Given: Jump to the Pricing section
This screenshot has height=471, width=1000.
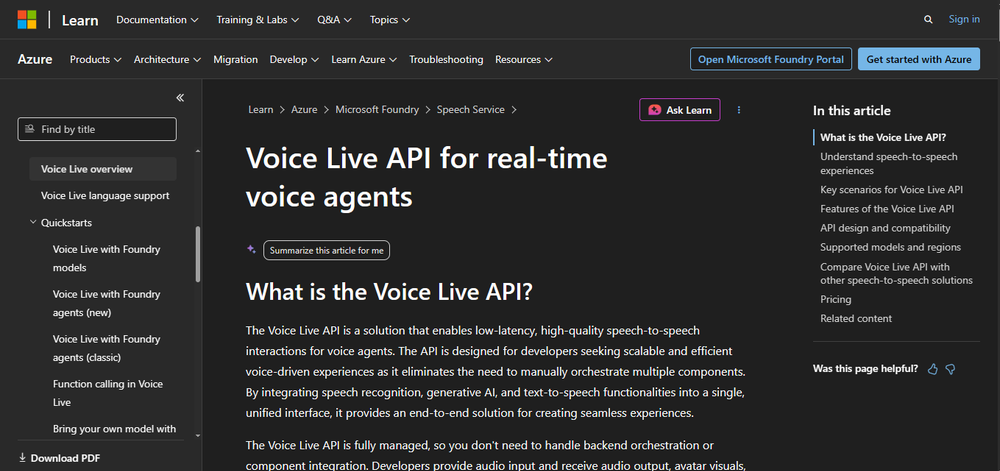Looking at the screenshot, I should pyautogui.click(x=835, y=299).
